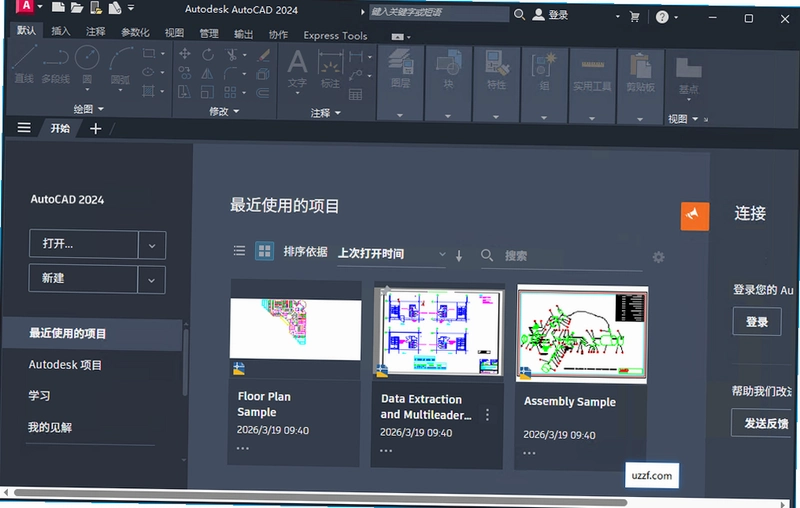
Task: Open the Properties (特性) panel button
Action: (496, 70)
